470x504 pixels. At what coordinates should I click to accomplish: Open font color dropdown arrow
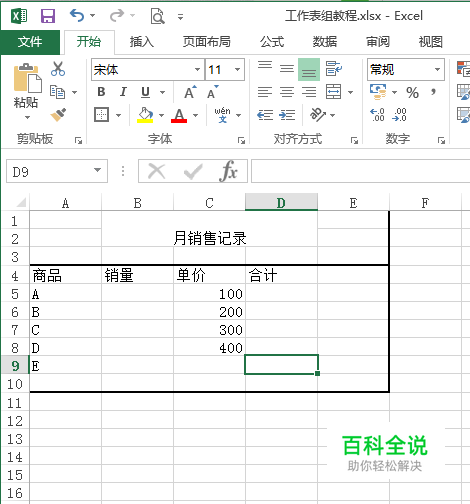pos(195,115)
